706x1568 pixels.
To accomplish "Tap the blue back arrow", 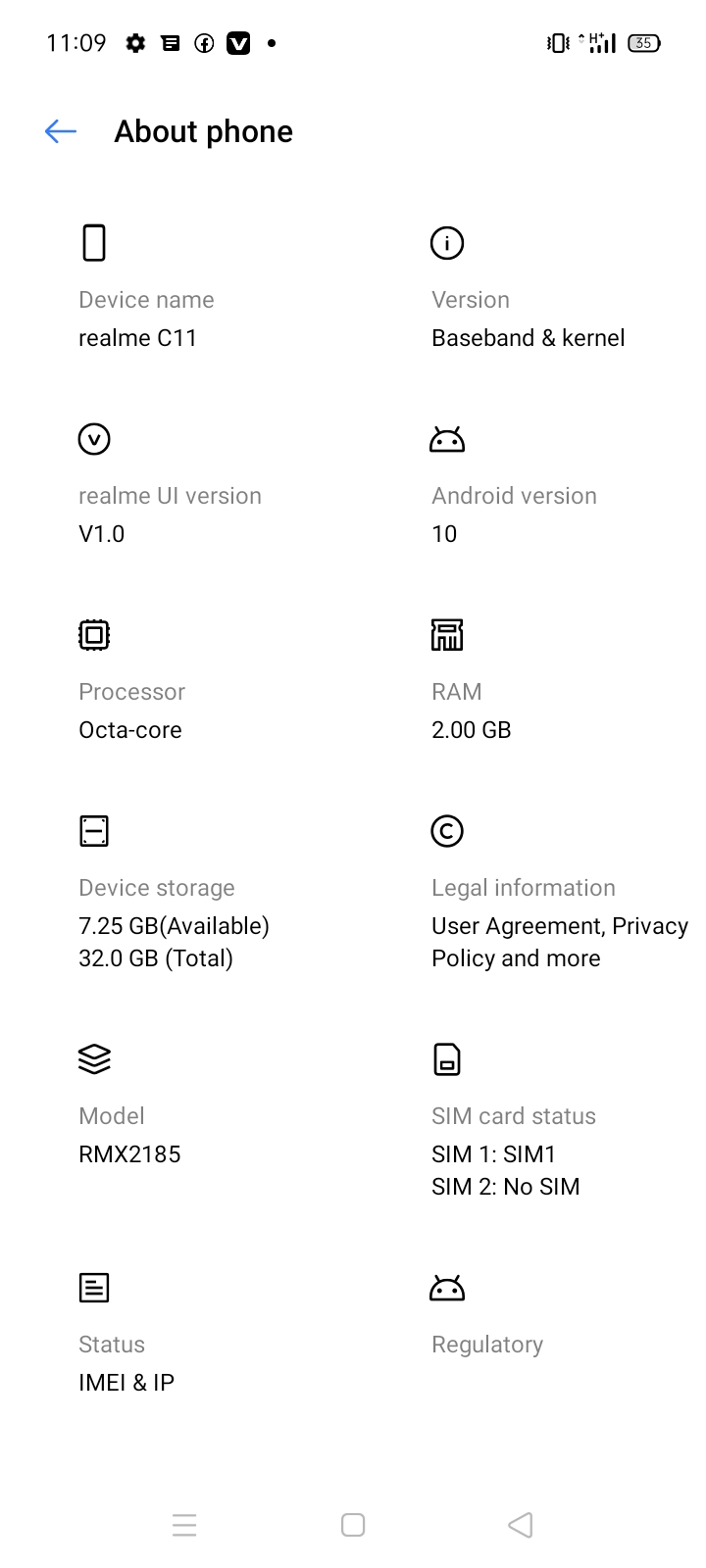I will [61, 131].
